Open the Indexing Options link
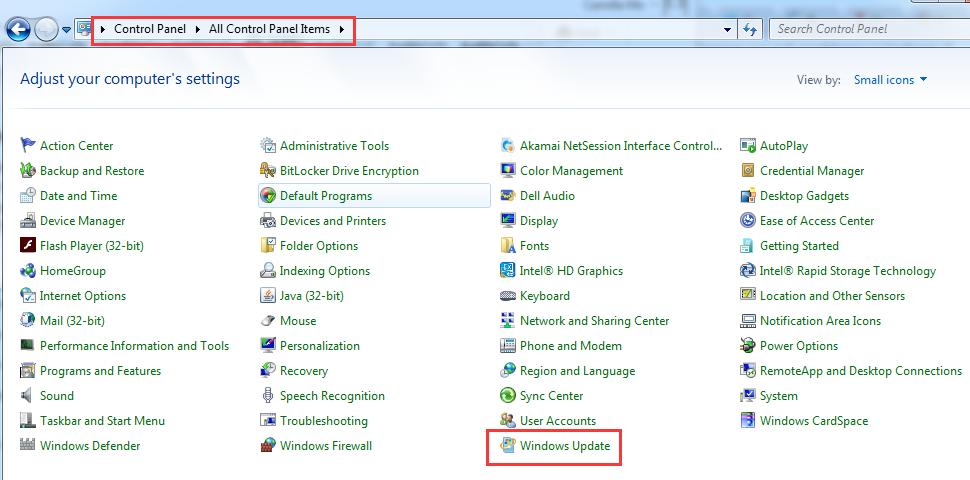 325,271
